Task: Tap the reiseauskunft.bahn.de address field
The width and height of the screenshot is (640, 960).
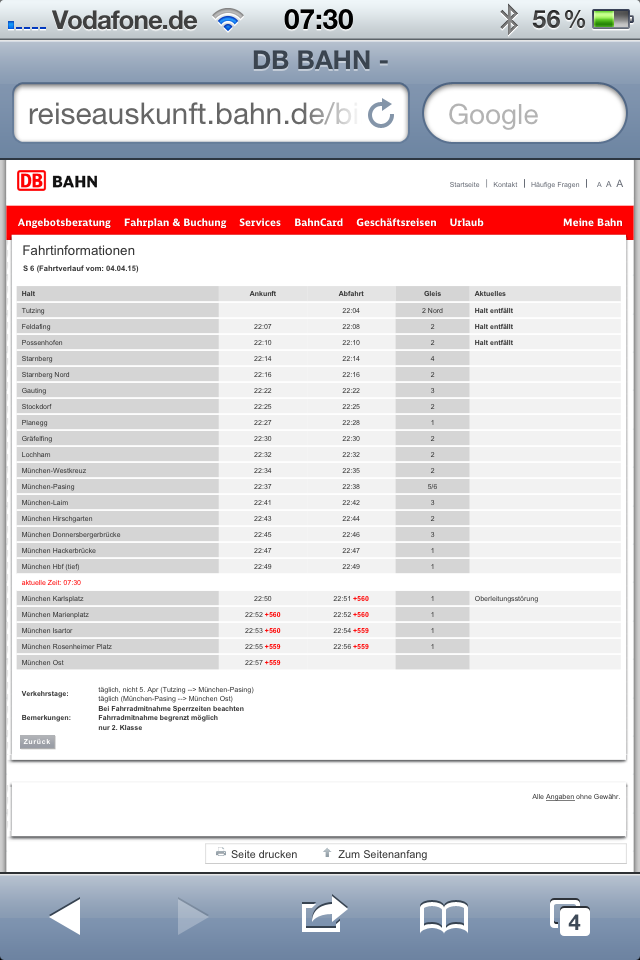Action: click(x=211, y=113)
